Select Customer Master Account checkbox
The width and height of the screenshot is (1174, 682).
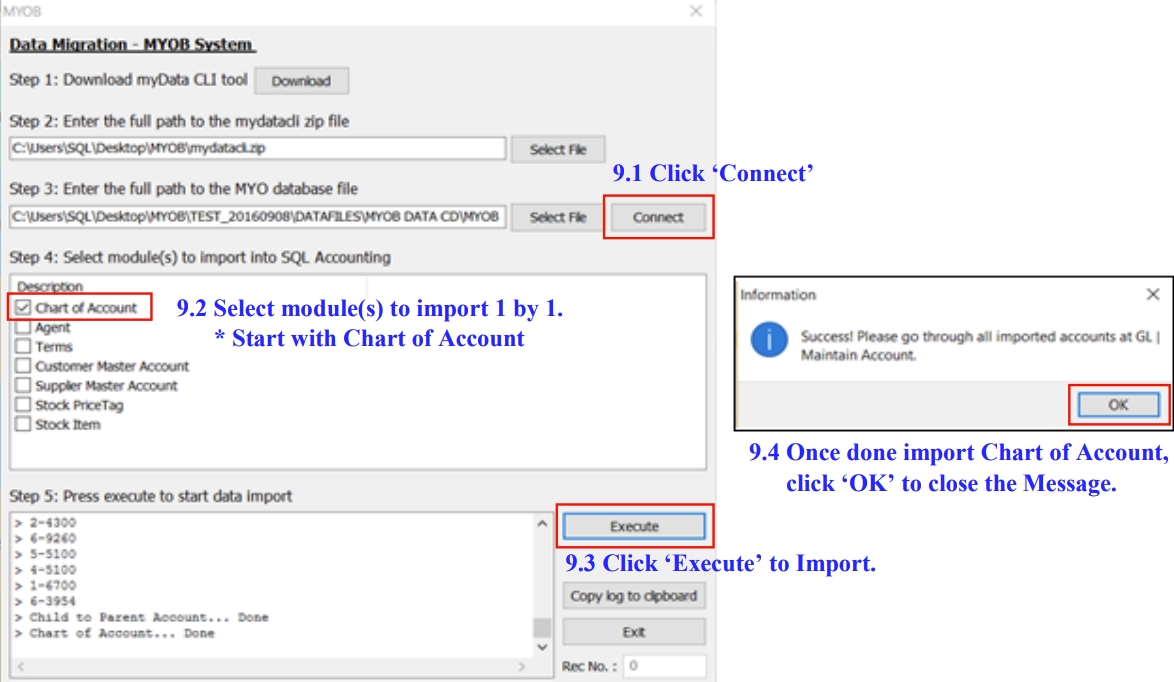pos(24,366)
